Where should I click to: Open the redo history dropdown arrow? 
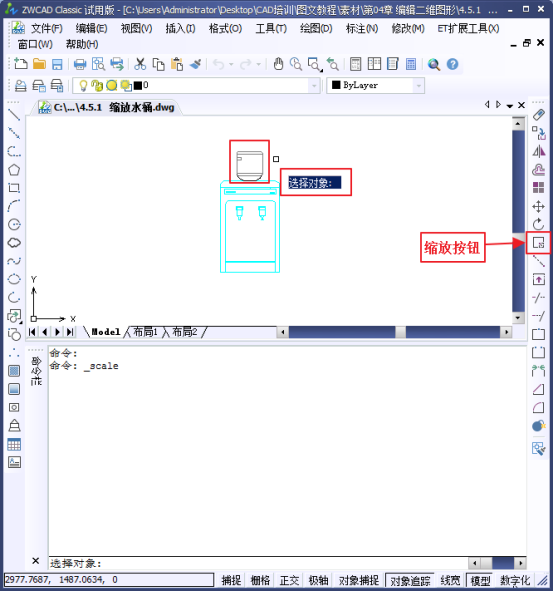click(259, 64)
